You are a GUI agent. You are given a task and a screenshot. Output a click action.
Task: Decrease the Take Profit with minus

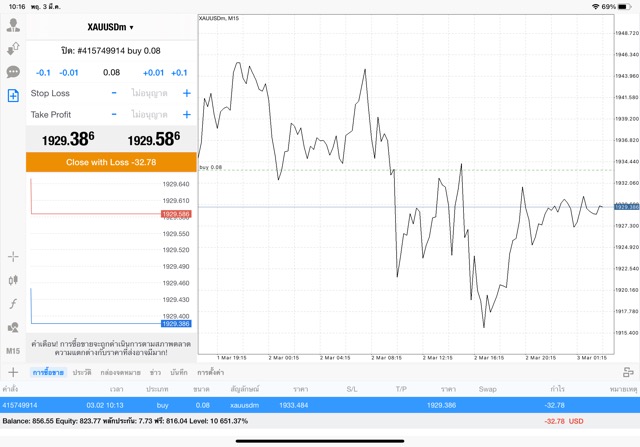pyautogui.click(x=114, y=114)
